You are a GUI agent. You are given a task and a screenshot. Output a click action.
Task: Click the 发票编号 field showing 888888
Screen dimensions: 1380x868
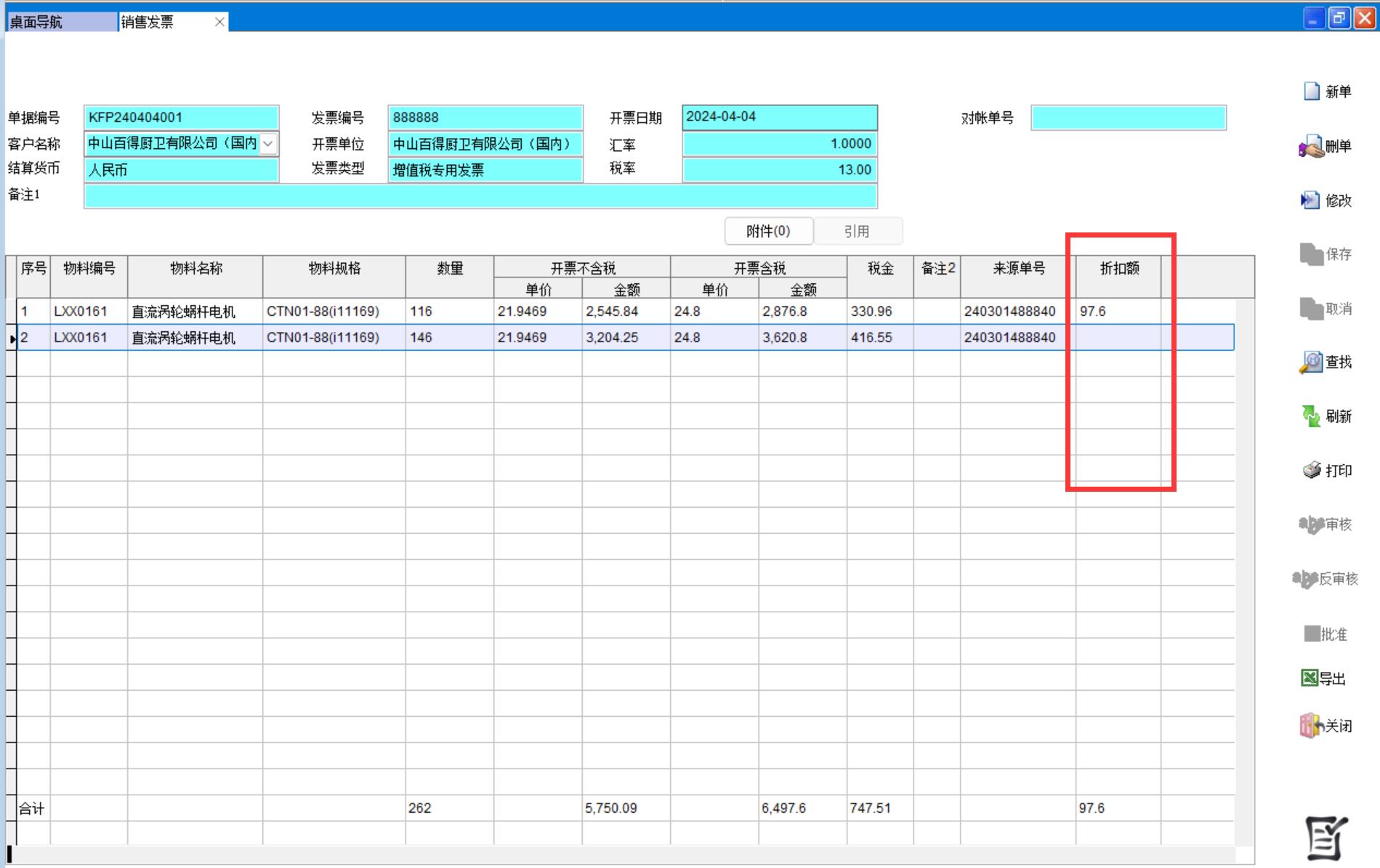click(x=485, y=118)
